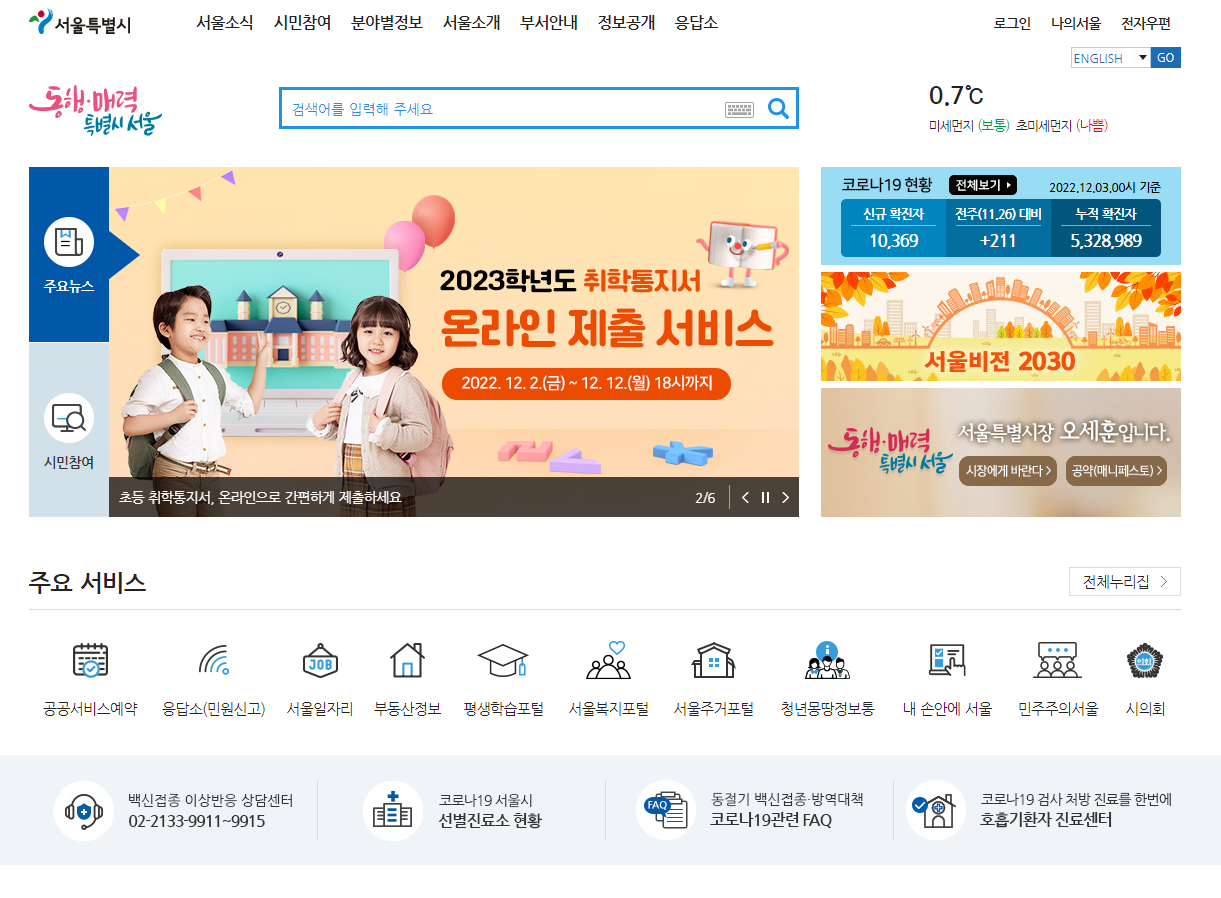Open the 부서안내 menu
This screenshot has height=898, width=1221.
coord(549,23)
